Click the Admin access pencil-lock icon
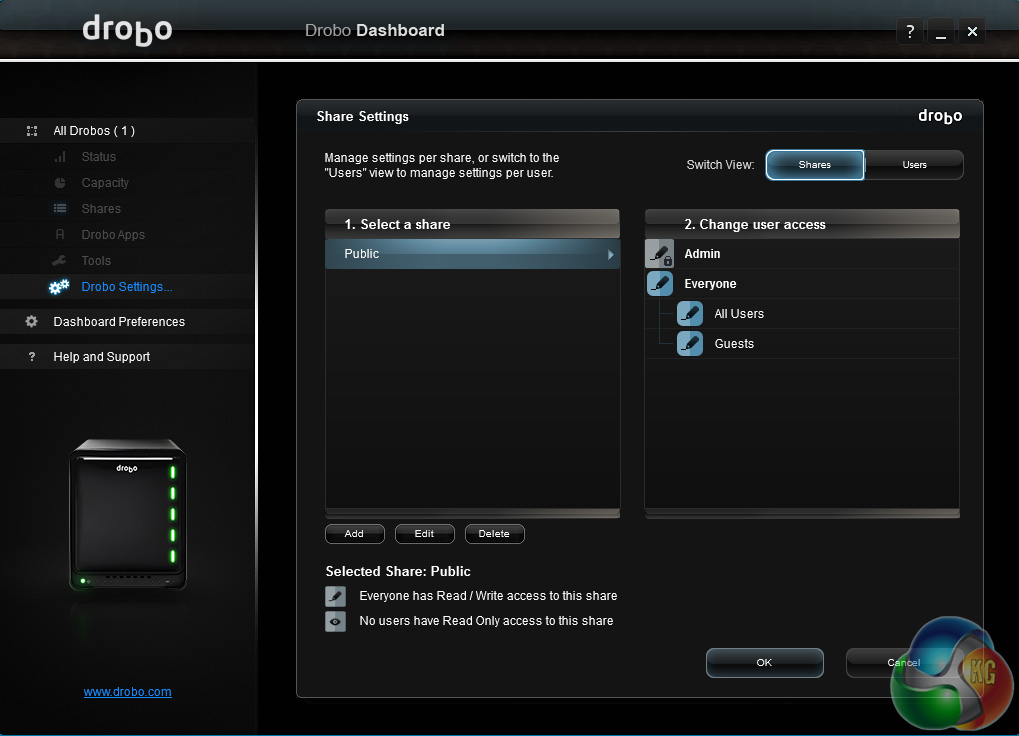This screenshot has height=736, width=1019. click(659, 254)
